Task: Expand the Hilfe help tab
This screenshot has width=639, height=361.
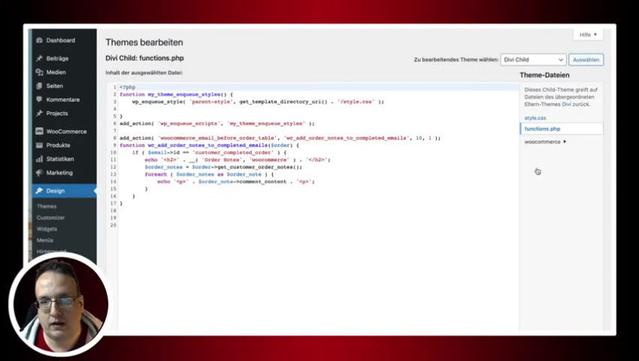Action: pos(588,35)
